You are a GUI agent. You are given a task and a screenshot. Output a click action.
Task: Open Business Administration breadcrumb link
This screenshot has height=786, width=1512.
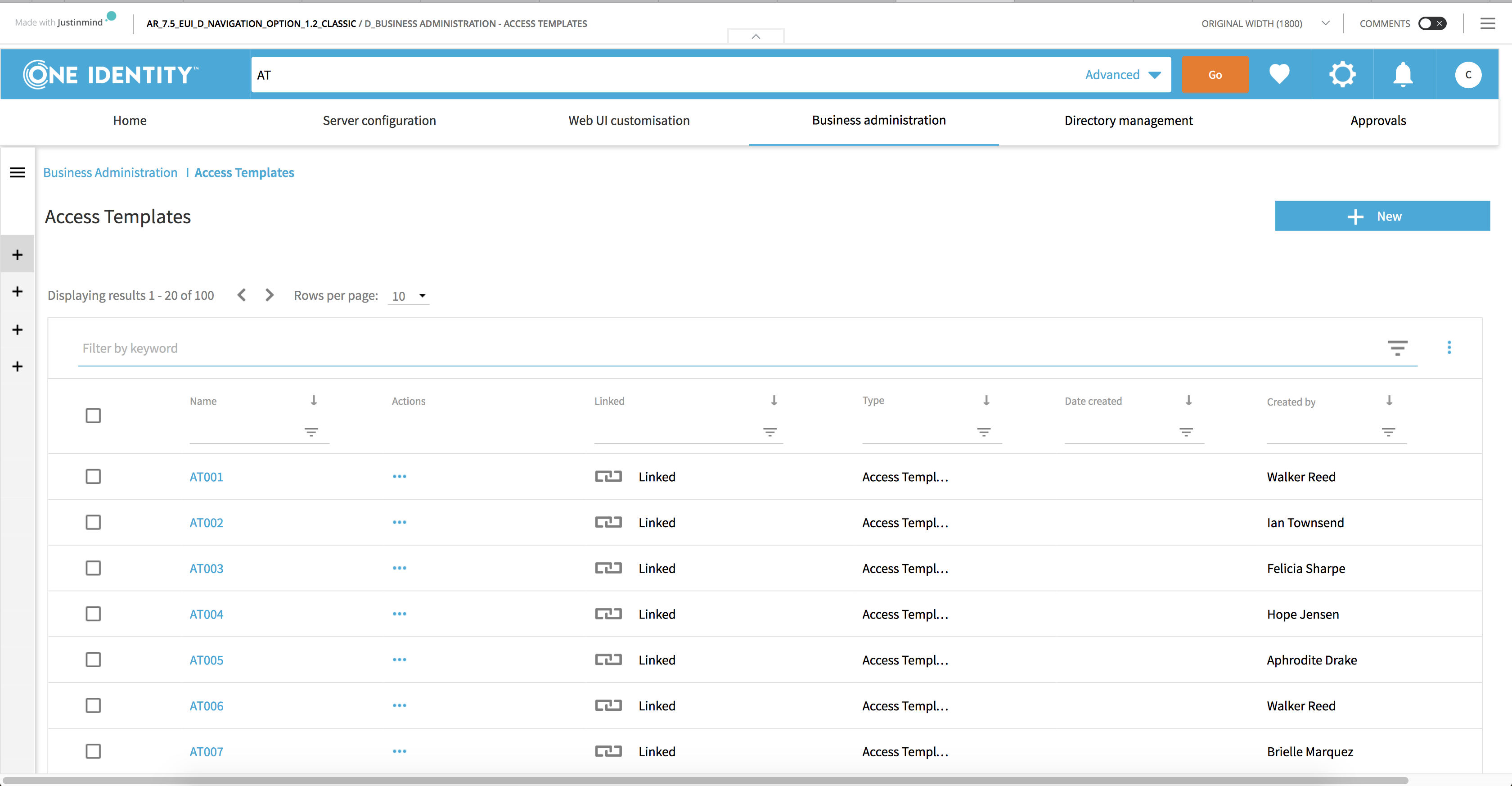(110, 172)
